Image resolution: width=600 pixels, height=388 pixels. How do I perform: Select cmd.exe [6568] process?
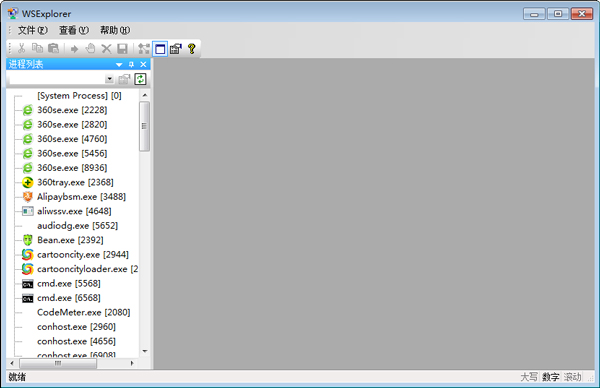[69, 298]
